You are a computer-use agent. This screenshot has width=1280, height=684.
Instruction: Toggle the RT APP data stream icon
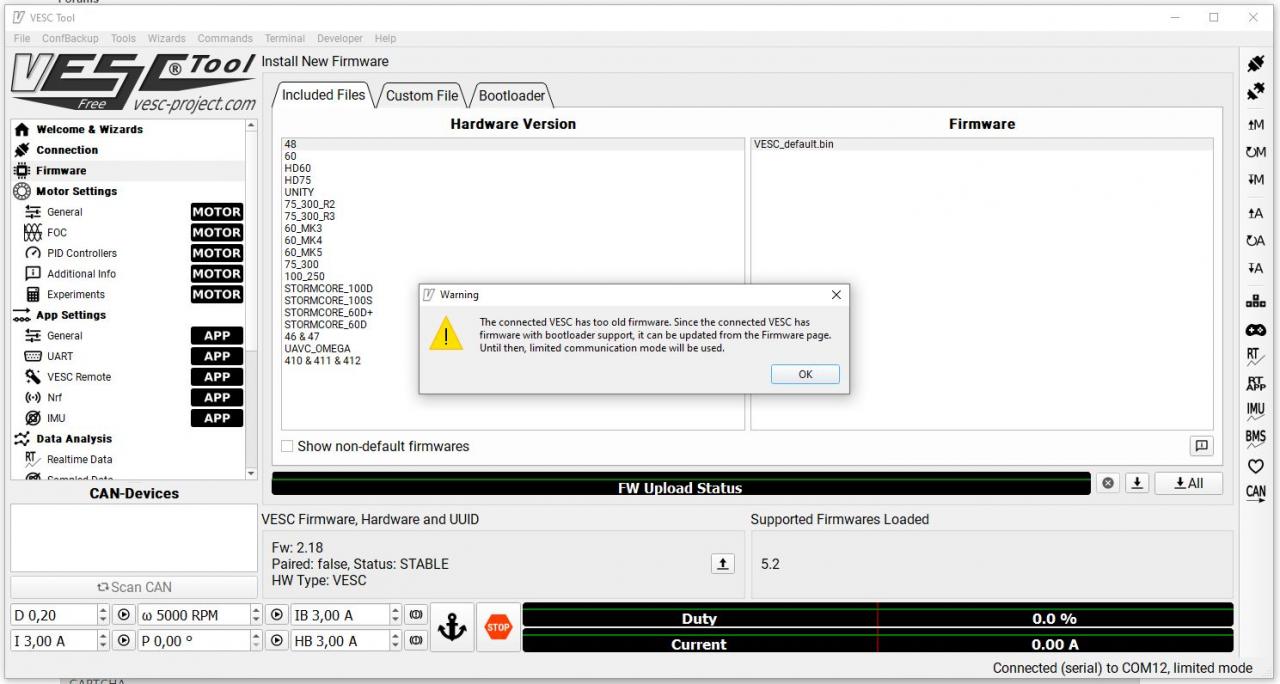tap(1256, 383)
